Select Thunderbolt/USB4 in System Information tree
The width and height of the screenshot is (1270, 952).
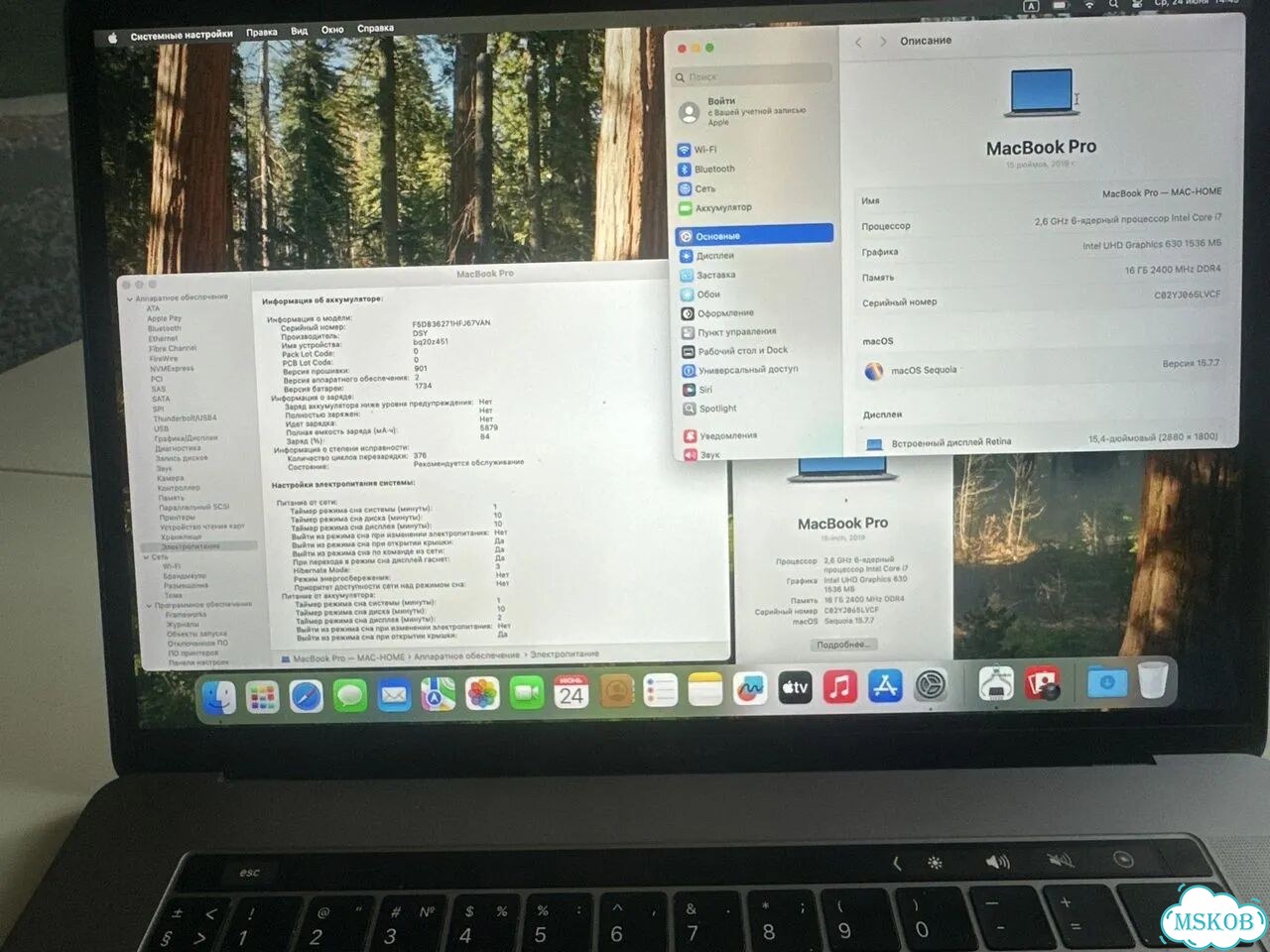pyautogui.click(x=185, y=418)
